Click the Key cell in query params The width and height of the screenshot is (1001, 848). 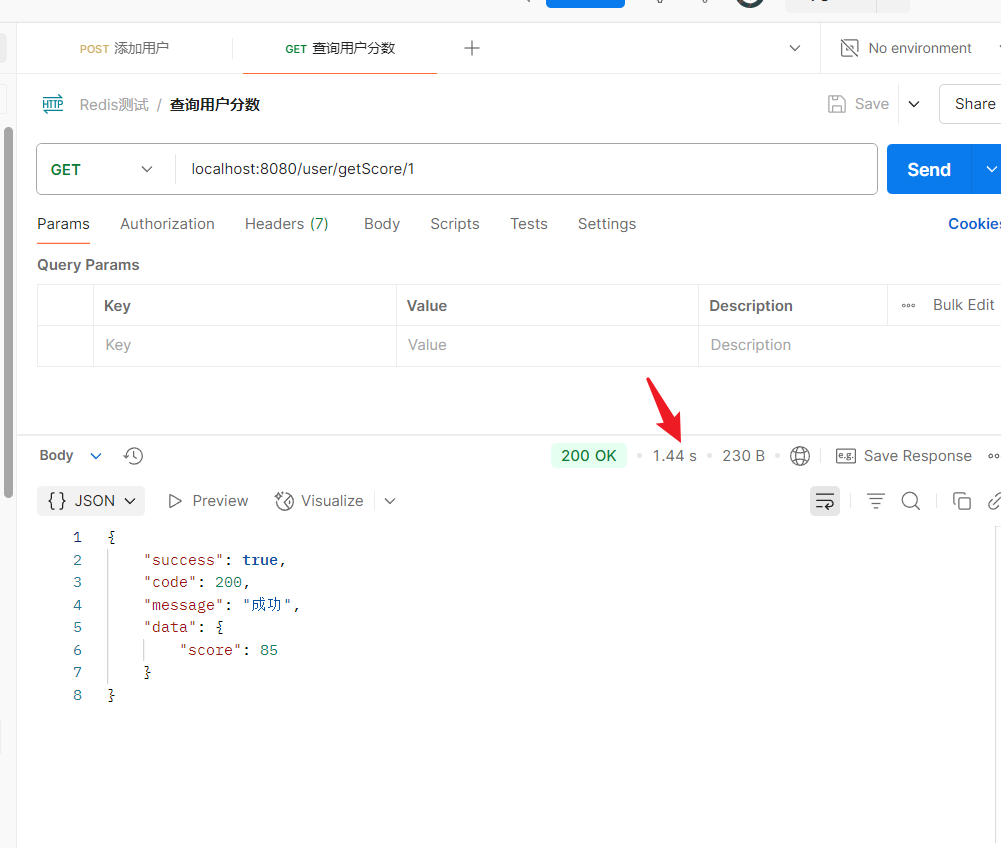coord(245,345)
